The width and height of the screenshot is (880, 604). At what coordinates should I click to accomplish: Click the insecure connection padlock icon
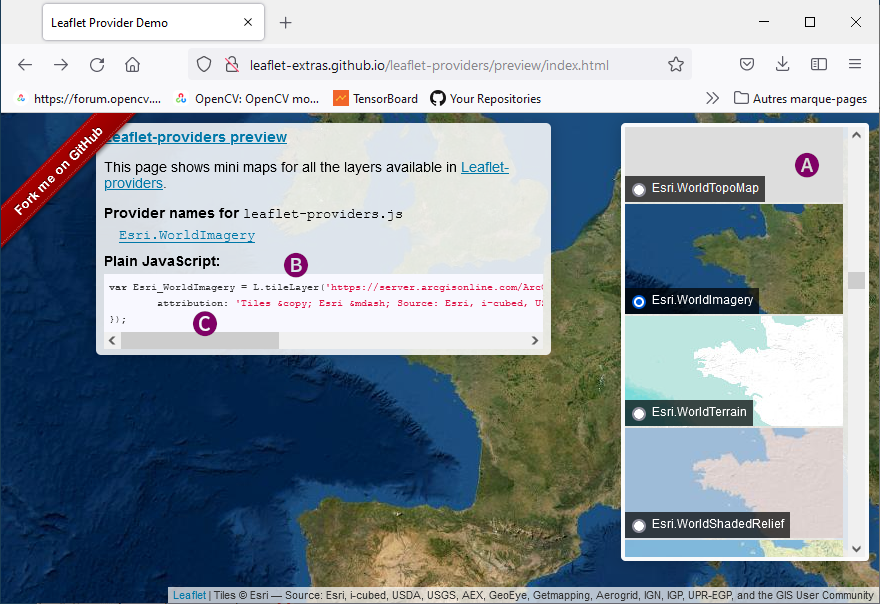click(x=232, y=65)
